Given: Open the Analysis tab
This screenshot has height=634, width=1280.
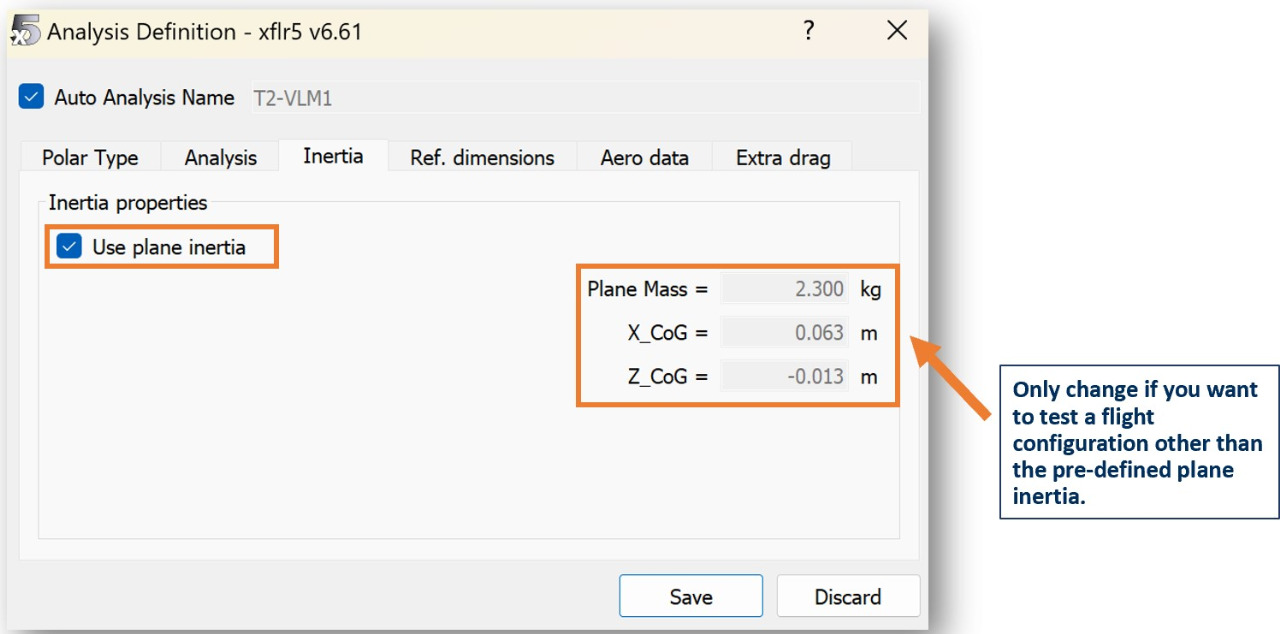Looking at the screenshot, I should coord(221,158).
